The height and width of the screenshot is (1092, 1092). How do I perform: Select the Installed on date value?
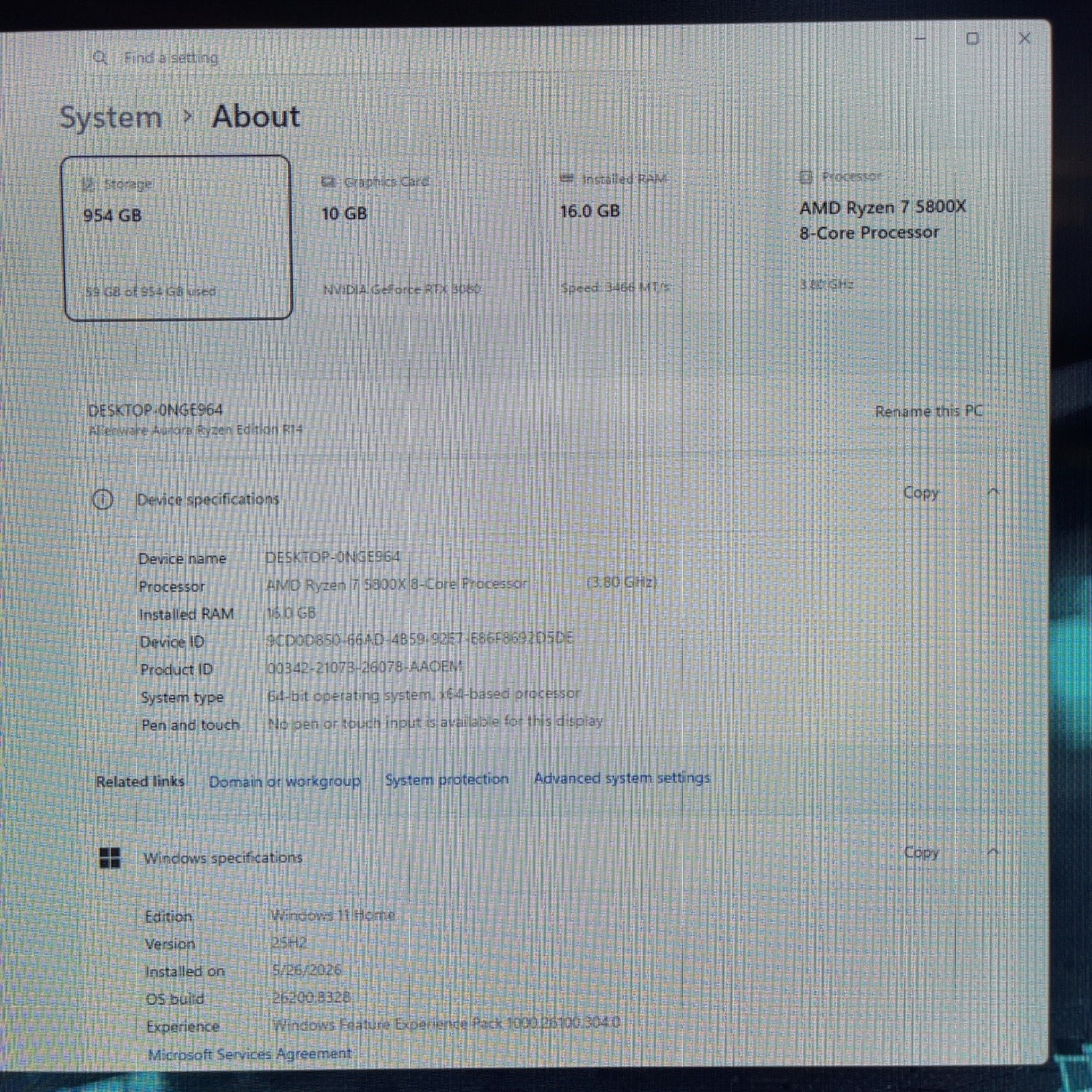(x=306, y=970)
